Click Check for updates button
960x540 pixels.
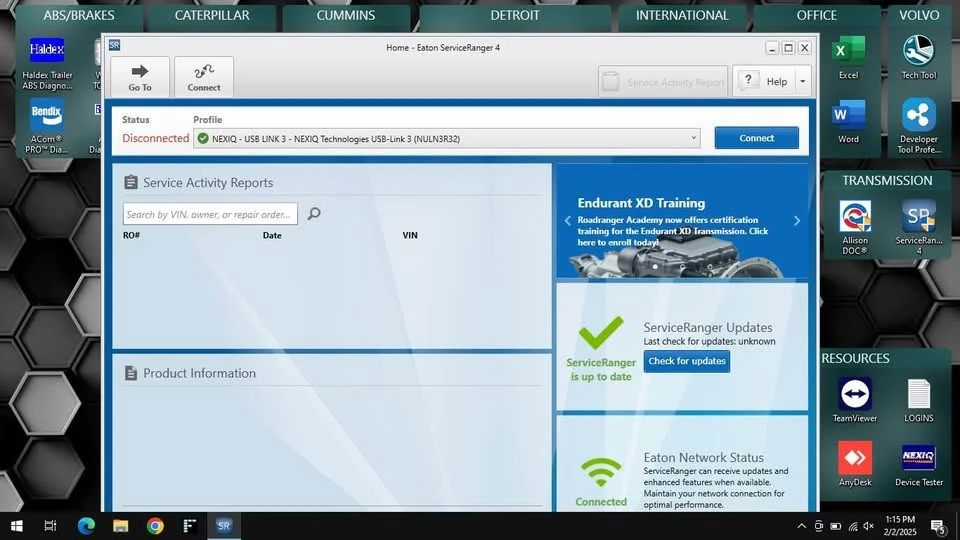point(686,361)
